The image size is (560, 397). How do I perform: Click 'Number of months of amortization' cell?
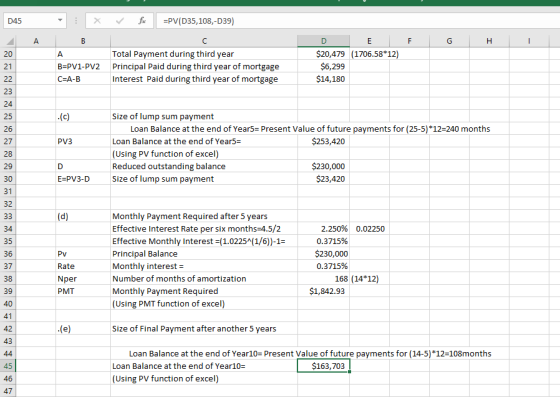point(204,279)
